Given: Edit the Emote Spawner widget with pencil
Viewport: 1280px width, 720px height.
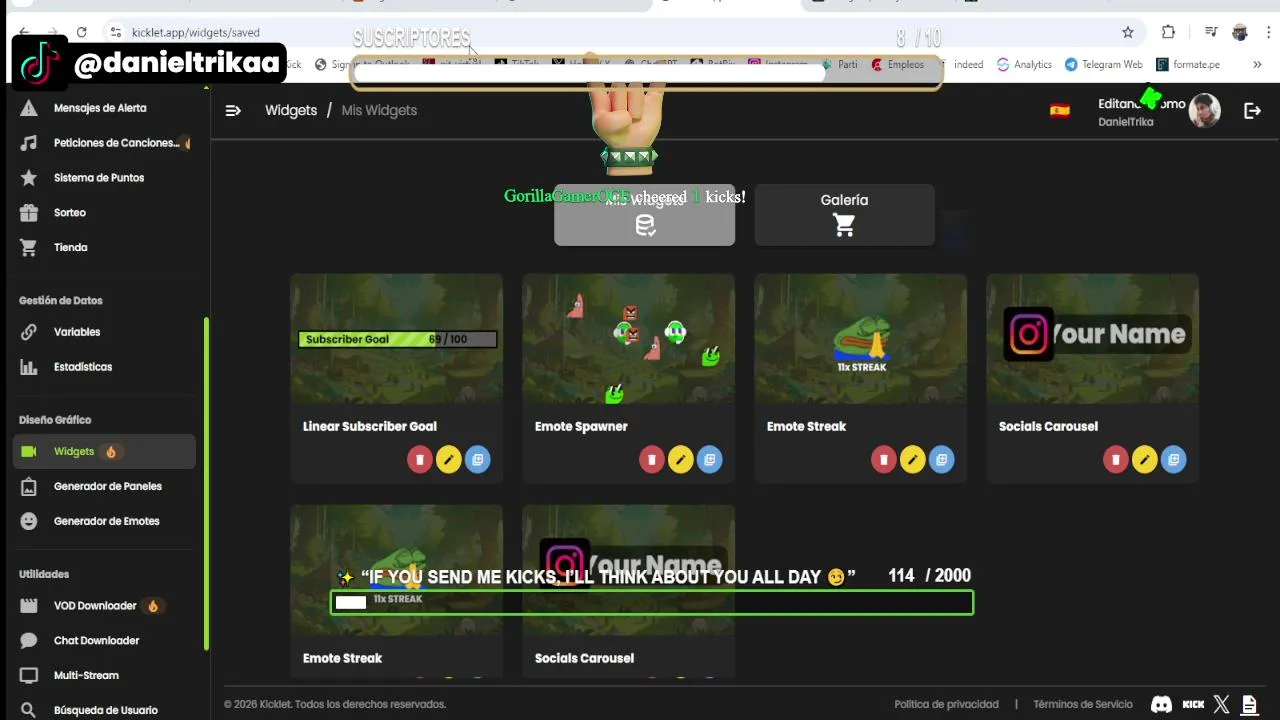Looking at the screenshot, I should 681,459.
